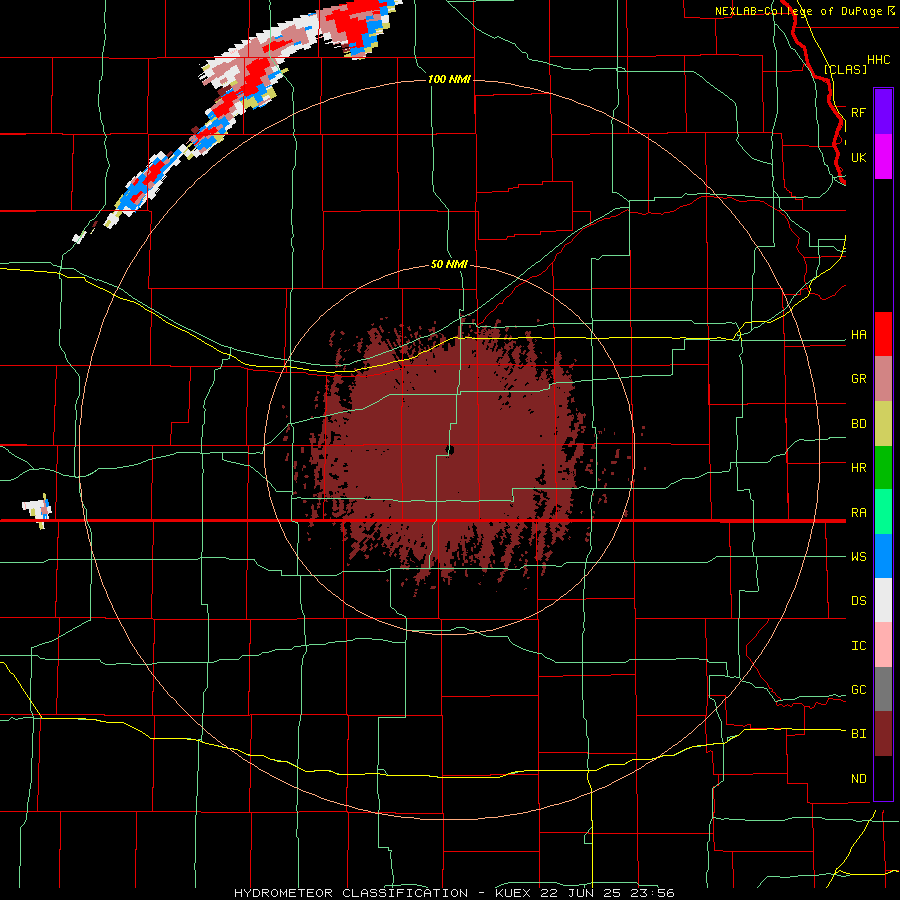Click the small isolated echo cell at the left edge

(x=37, y=510)
